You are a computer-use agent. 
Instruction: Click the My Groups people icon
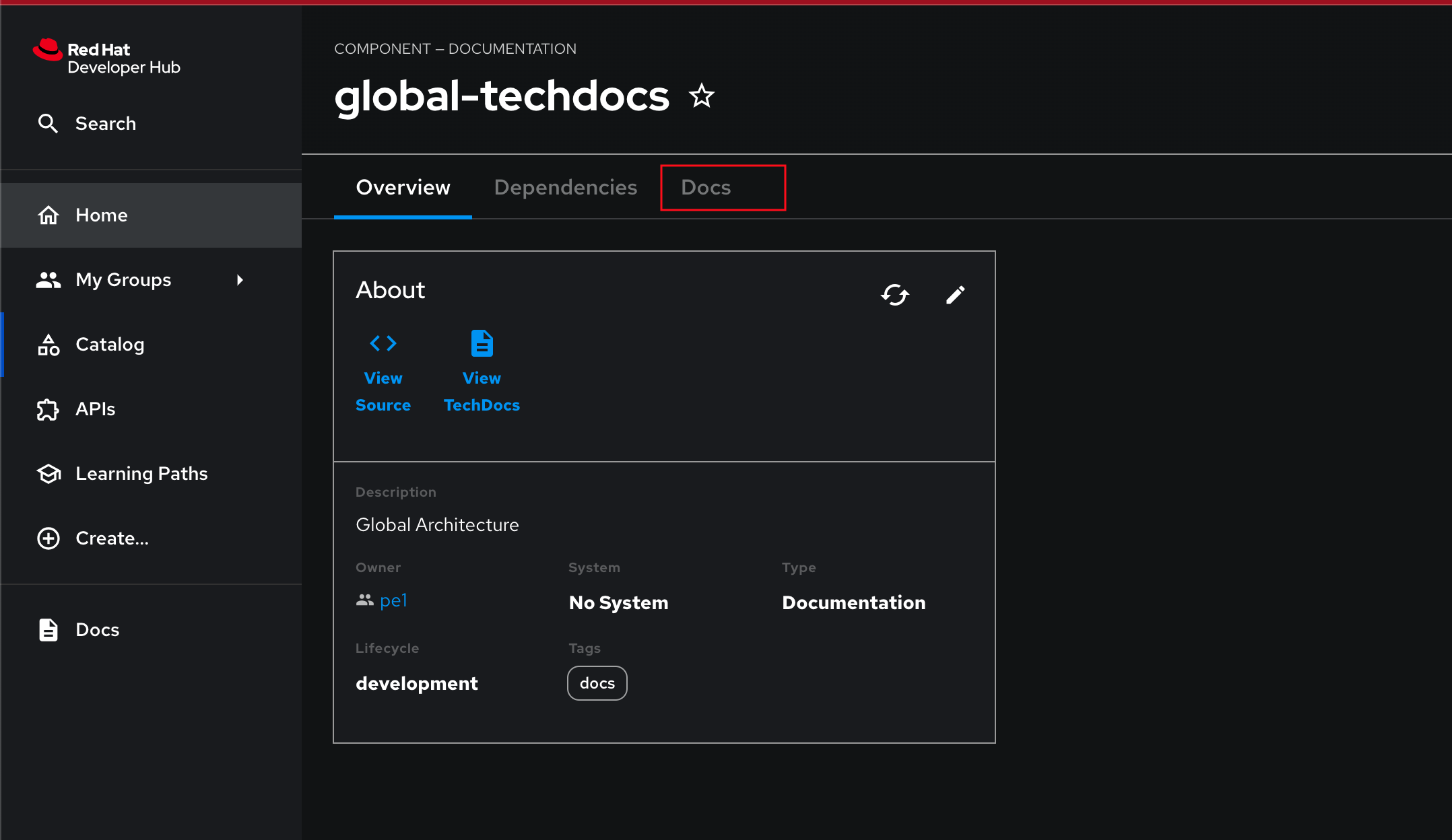(48, 280)
